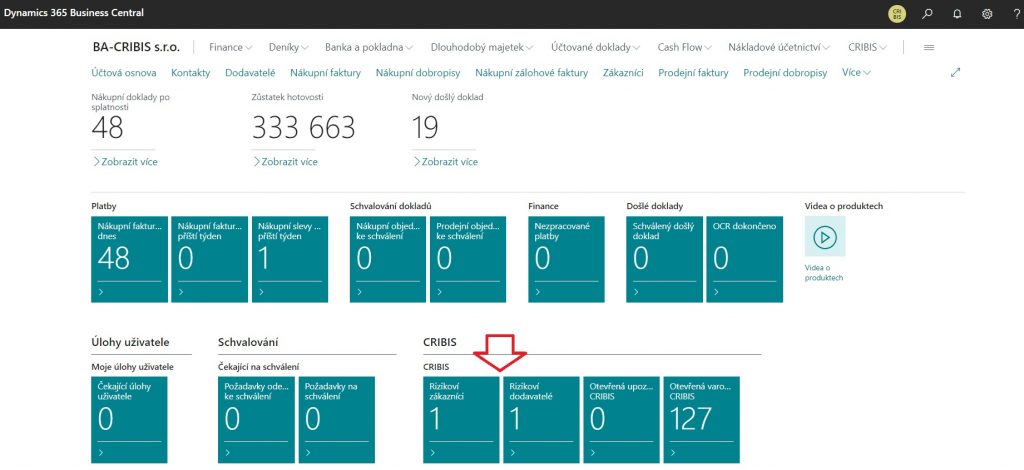Viewport: 1024px width, 470px height.
Task: Open the Nezpracované platby tile
Action: click(x=566, y=259)
